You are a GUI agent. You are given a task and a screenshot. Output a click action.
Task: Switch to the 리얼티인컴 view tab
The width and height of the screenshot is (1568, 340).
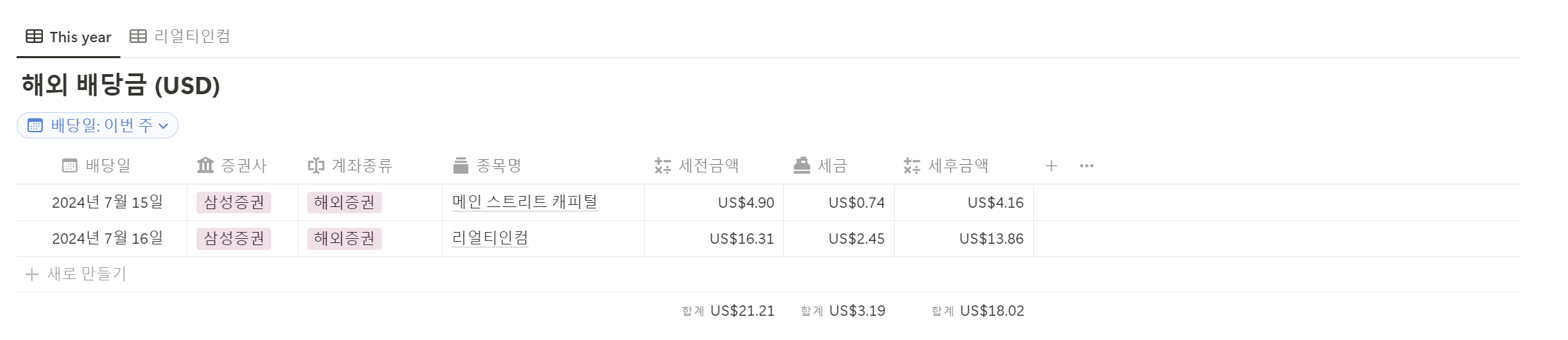point(180,36)
